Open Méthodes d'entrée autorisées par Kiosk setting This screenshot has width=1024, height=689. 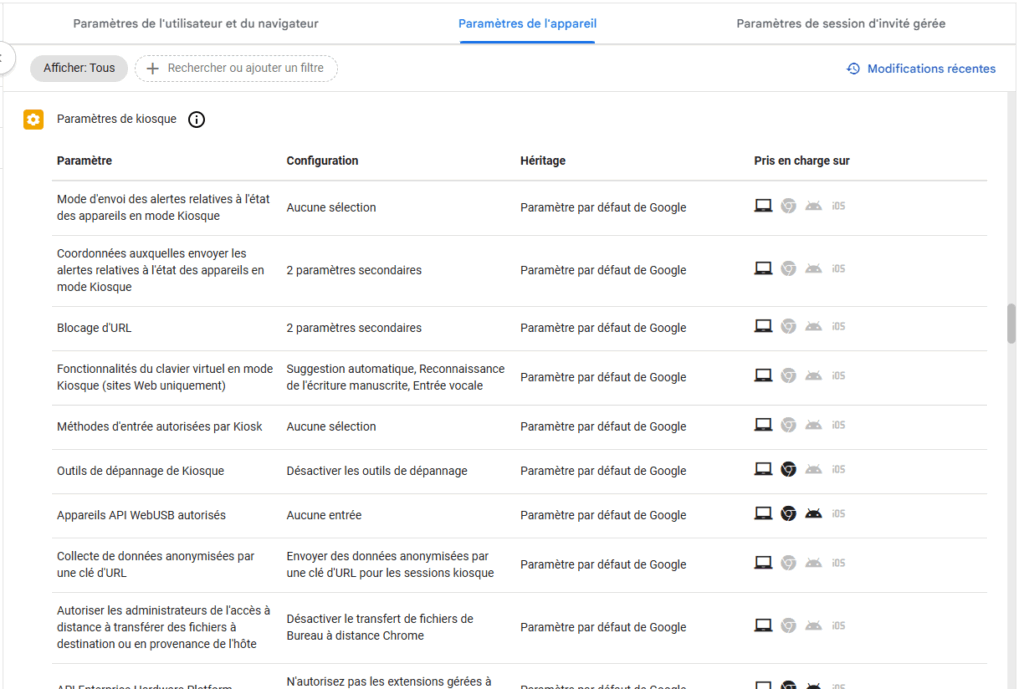point(159,427)
